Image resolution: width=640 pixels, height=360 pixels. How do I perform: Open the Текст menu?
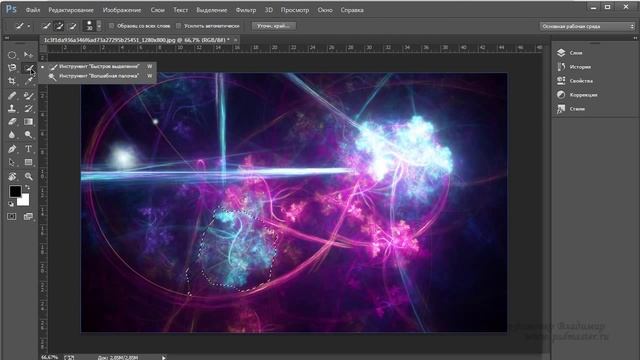point(180,10)
